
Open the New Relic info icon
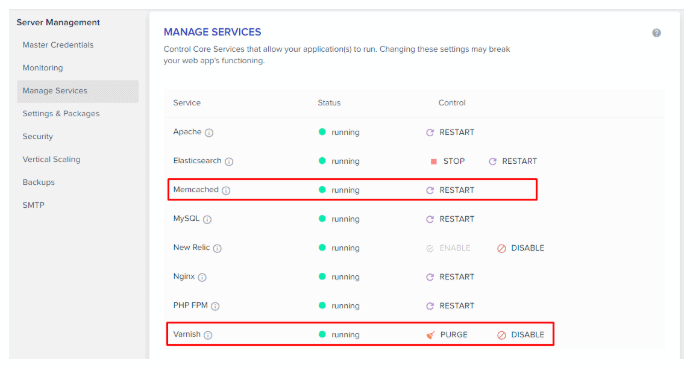coord(217,248)
